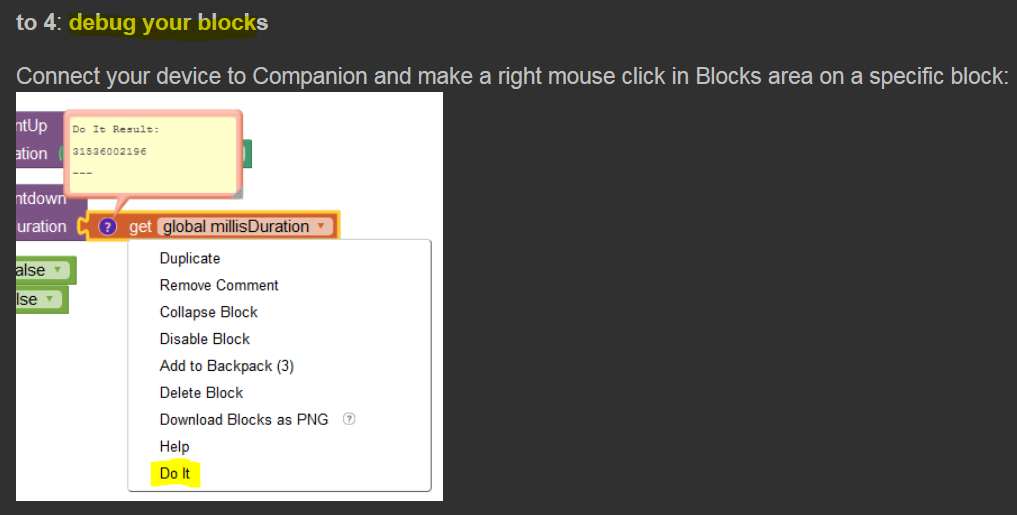Image resolution: width=1017 pixels, height=515 pixels.
Task: Click help icon beside Download Blocks as PNG
Action: tap(349, 419)
